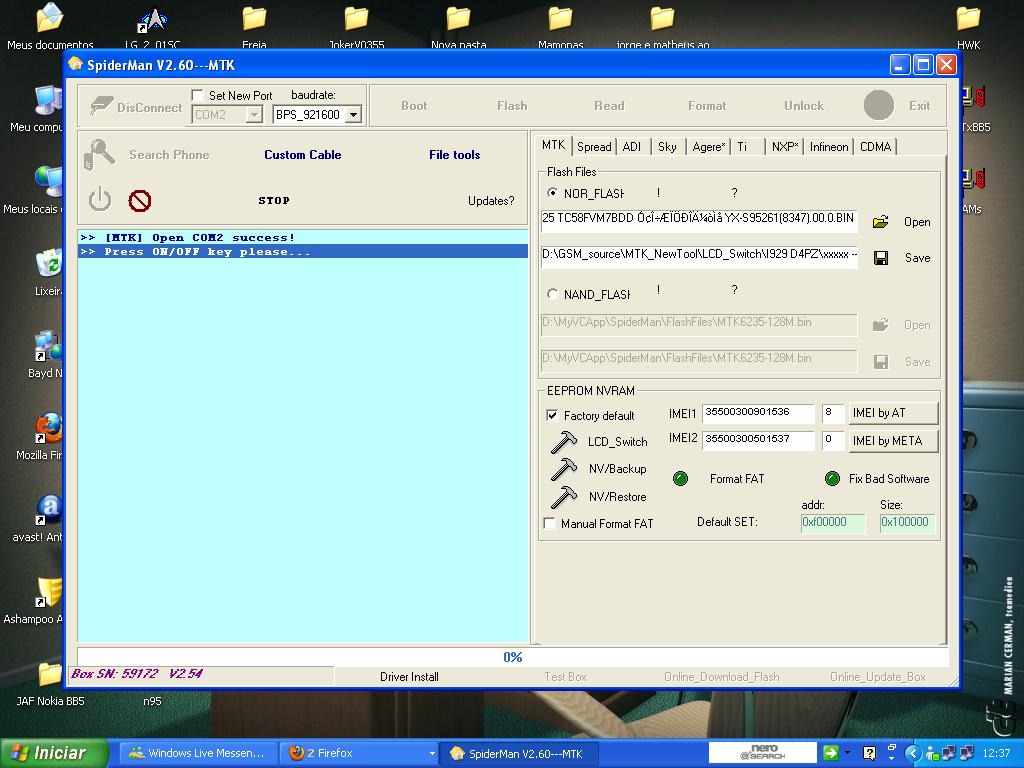
Task: Click the Driver Install button
Action: tap(409, 677)
